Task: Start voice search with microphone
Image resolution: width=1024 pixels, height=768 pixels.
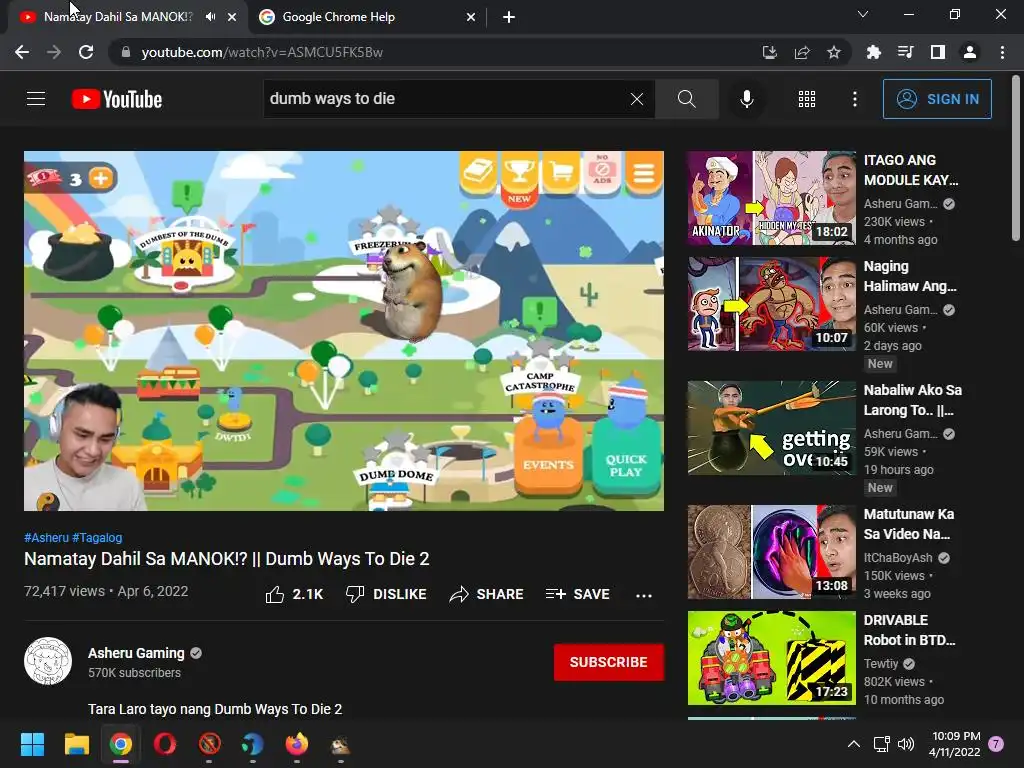Action: coord(746,99)
